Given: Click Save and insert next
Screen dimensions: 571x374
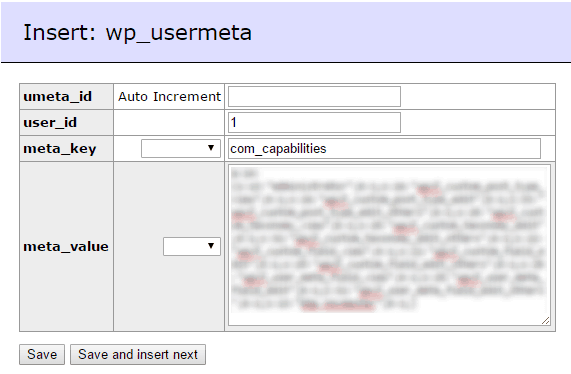Looking at the screenshot, I should pos(138,354).
